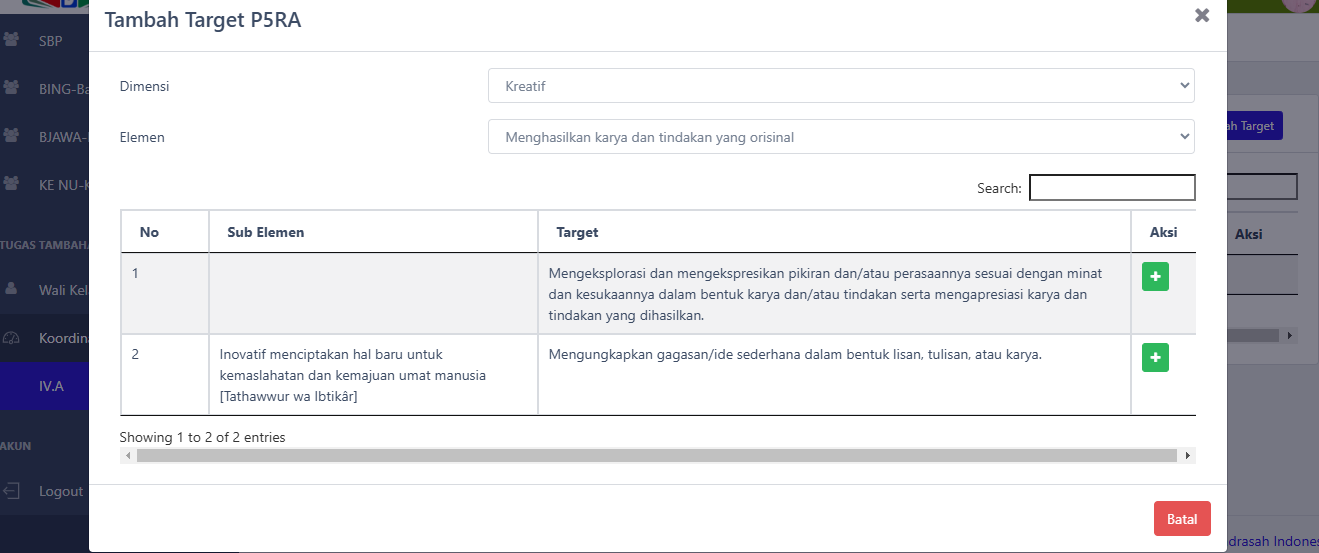Focus the Search input field

[1112, 187]
